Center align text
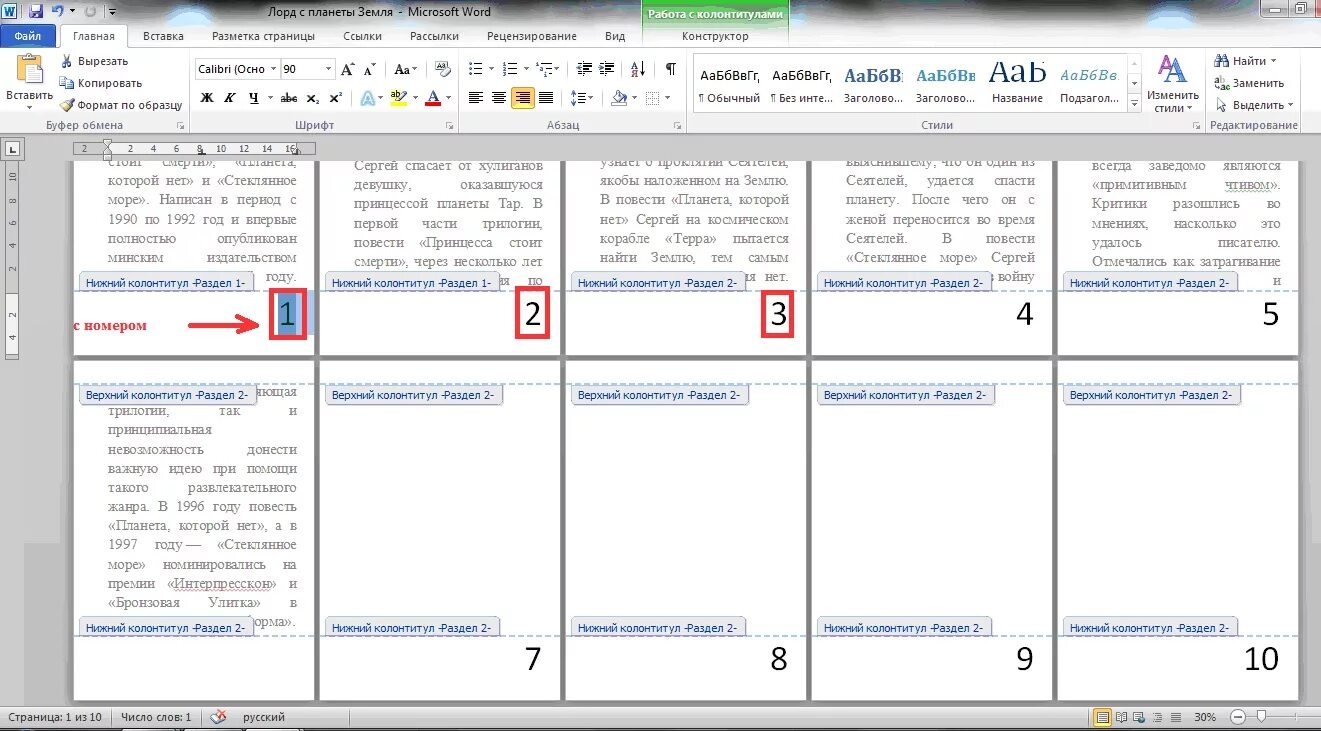This screenshot has height=731, width=1321. (x=499, y=98)
